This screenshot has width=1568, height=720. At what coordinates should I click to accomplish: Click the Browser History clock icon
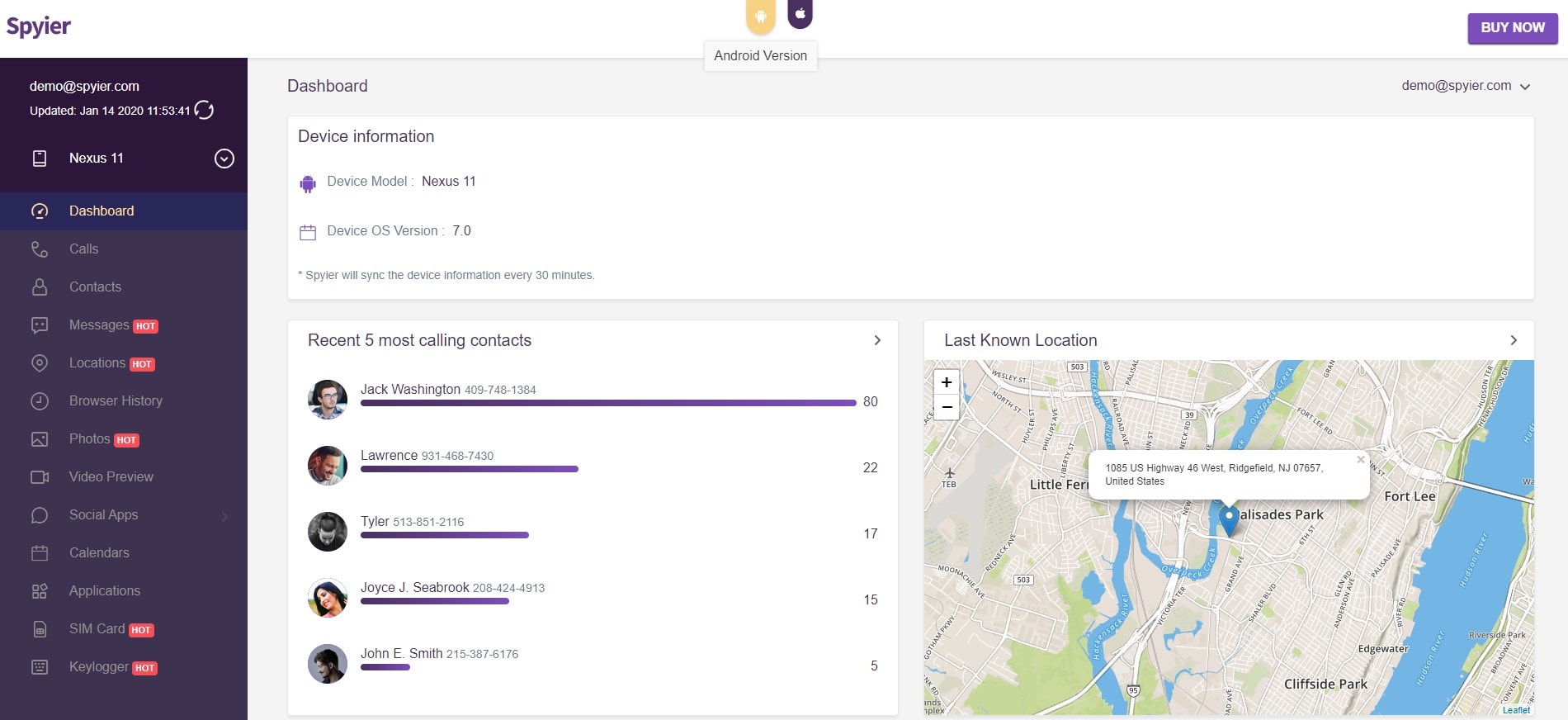[x=40, y=401]
